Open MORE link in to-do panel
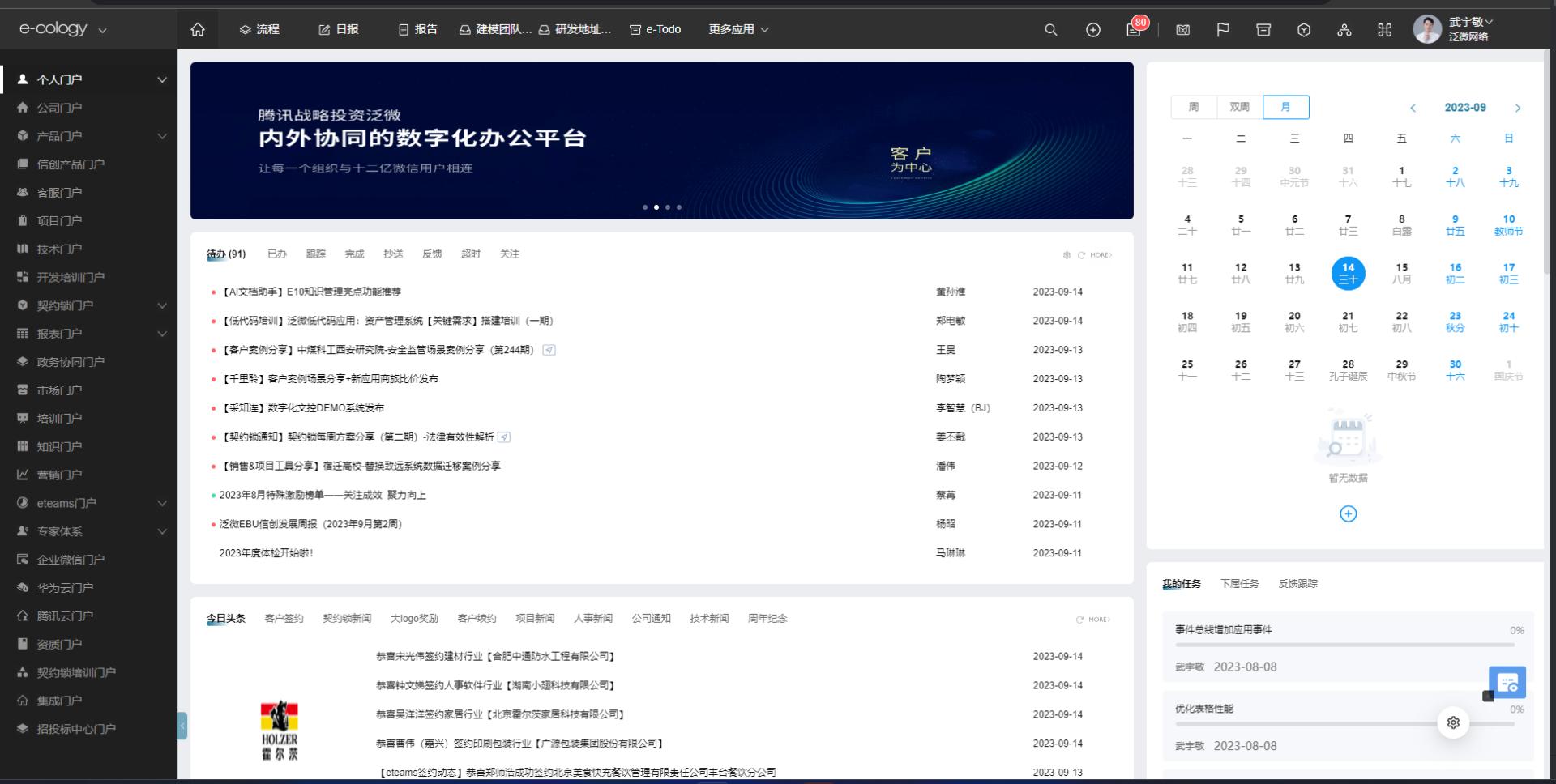Screen dimensions: 1556x784 1101,255
